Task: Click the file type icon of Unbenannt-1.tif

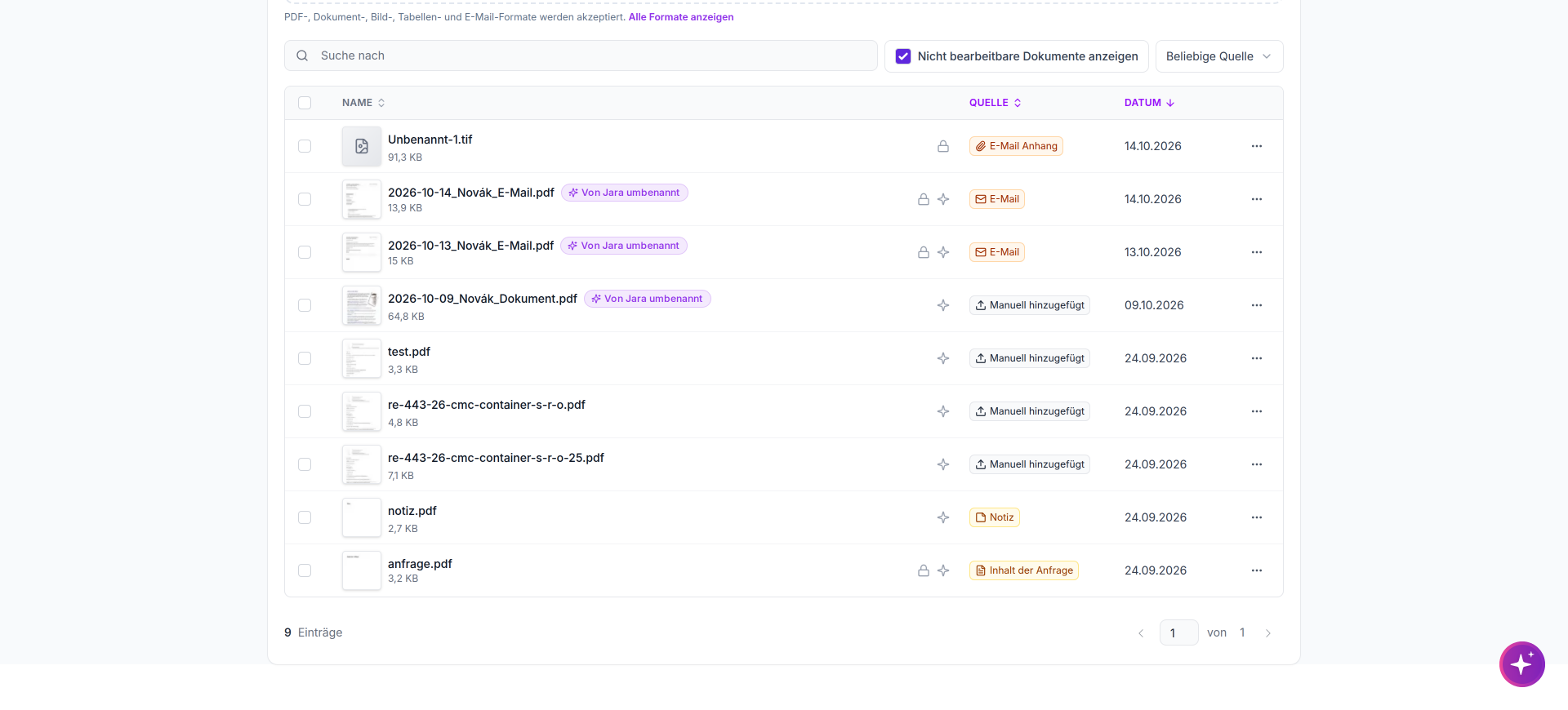Action: pyautogui.click(x=362, y=146)
